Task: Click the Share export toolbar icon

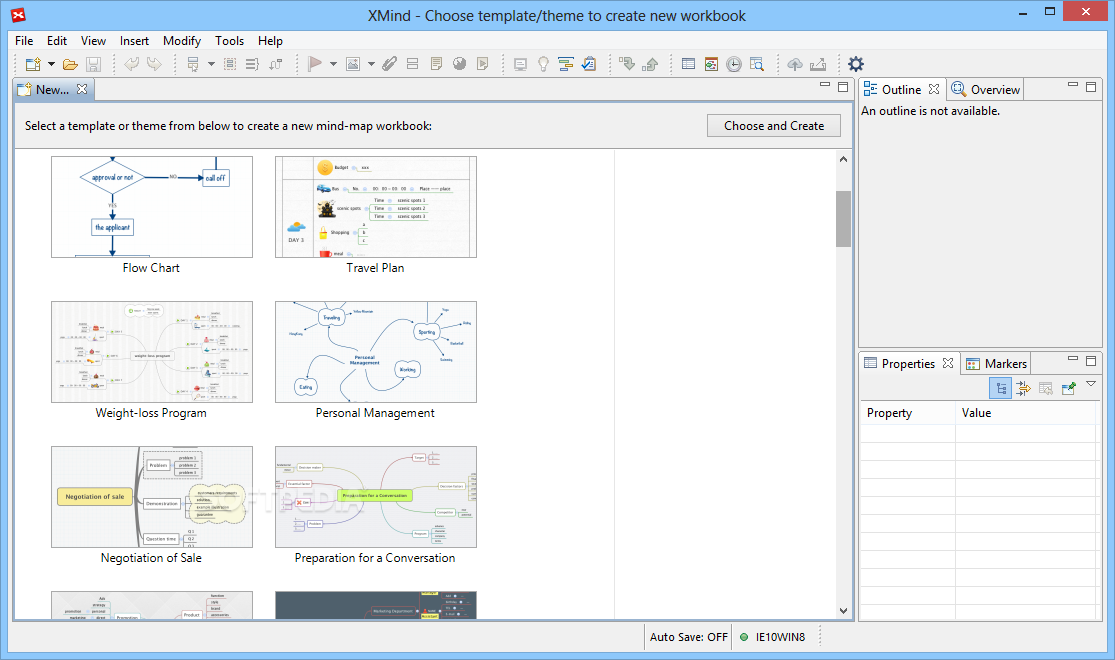Action: 818,64
